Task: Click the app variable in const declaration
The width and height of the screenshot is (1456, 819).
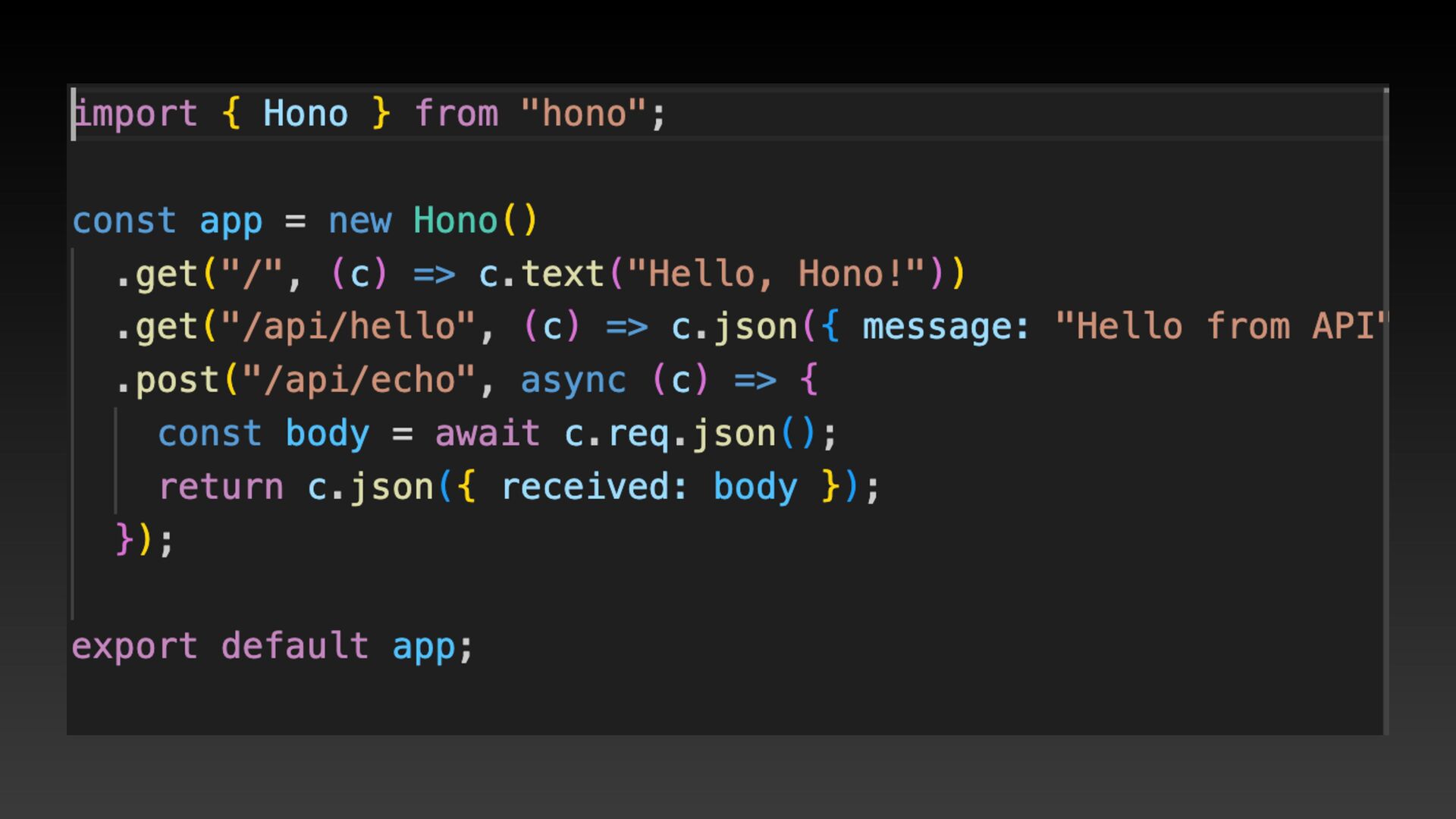Action: point(231,221)
